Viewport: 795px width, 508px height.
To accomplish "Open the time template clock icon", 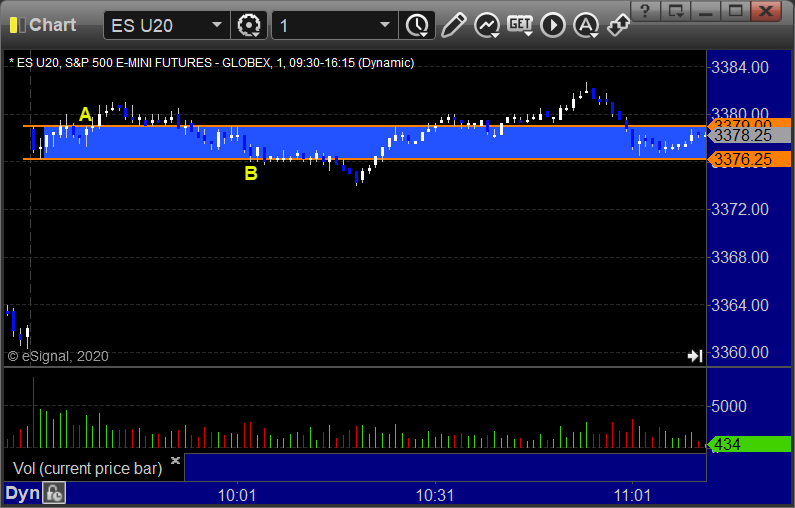I will (417, 25).
